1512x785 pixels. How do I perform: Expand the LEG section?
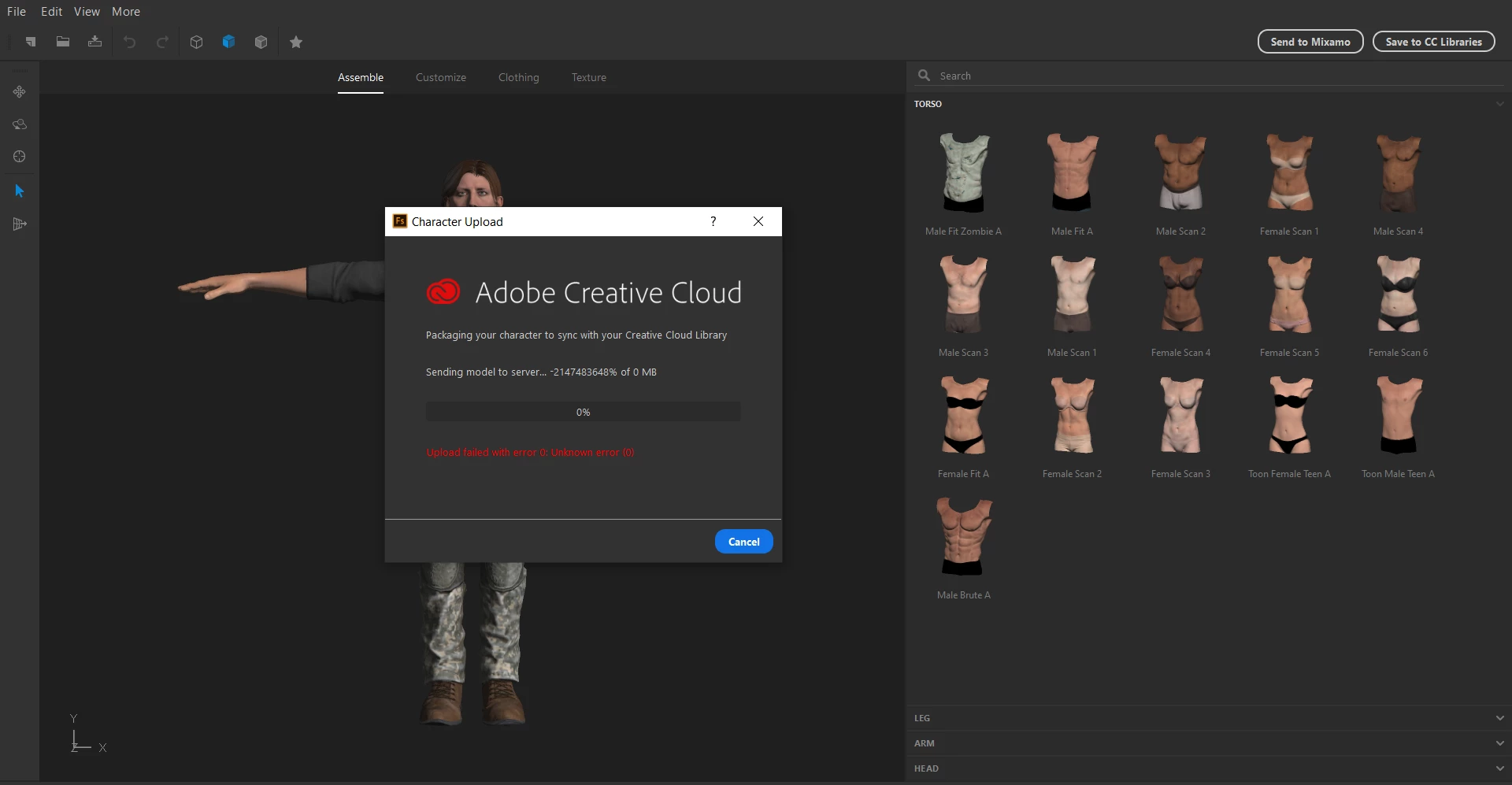coord(1209,718)
